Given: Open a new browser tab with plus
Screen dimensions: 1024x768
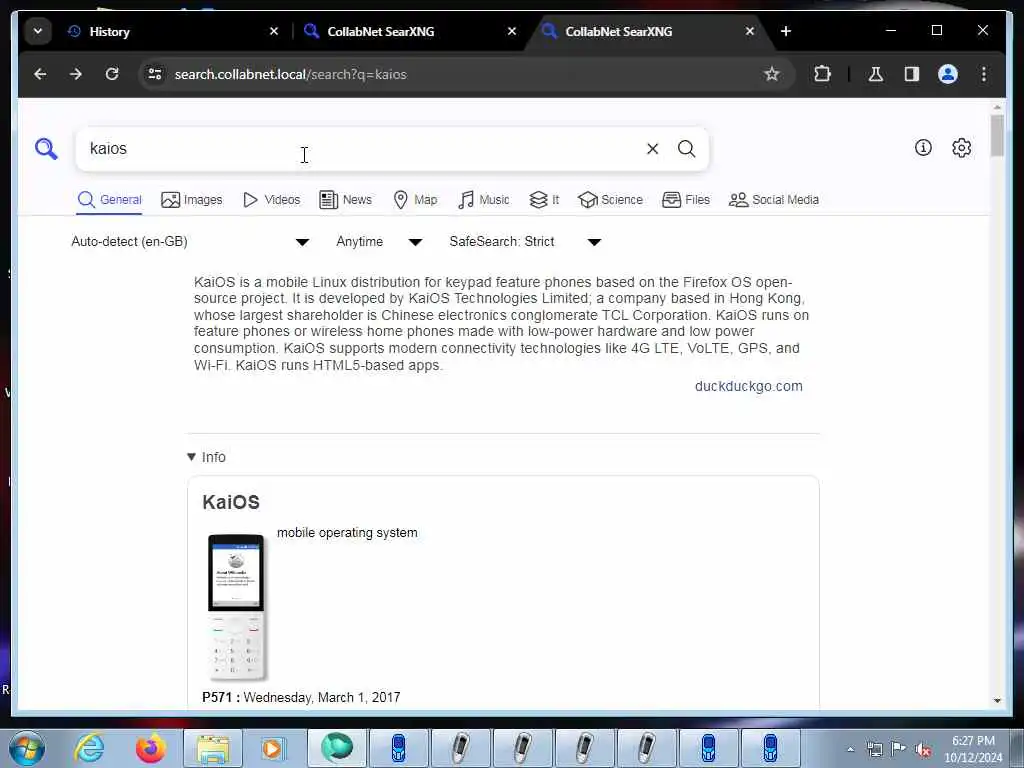Looking at the screenshot, I should tap(786, 31).
